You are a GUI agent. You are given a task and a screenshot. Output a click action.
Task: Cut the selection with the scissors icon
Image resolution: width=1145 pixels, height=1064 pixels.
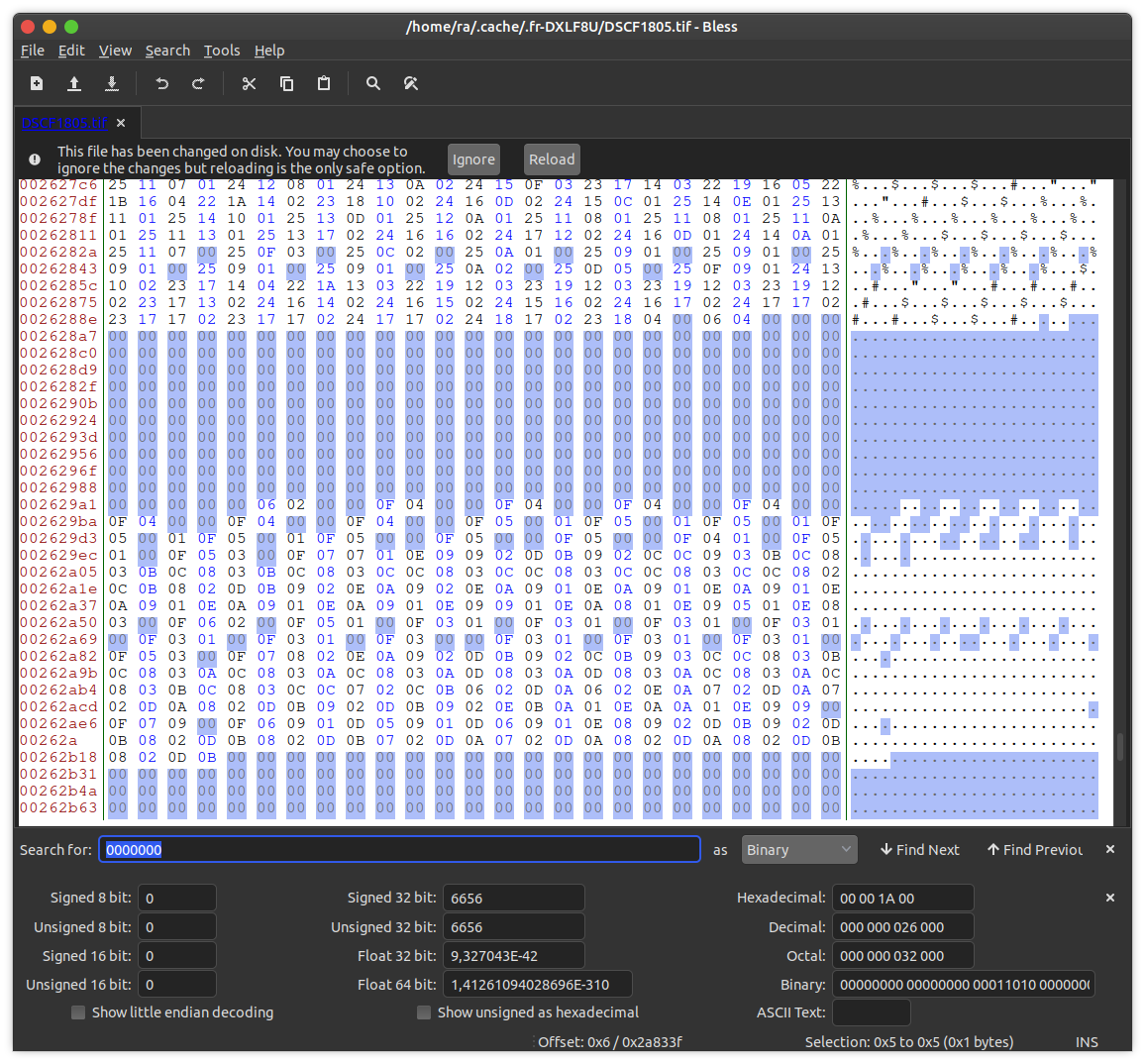(x=249, y=83)
